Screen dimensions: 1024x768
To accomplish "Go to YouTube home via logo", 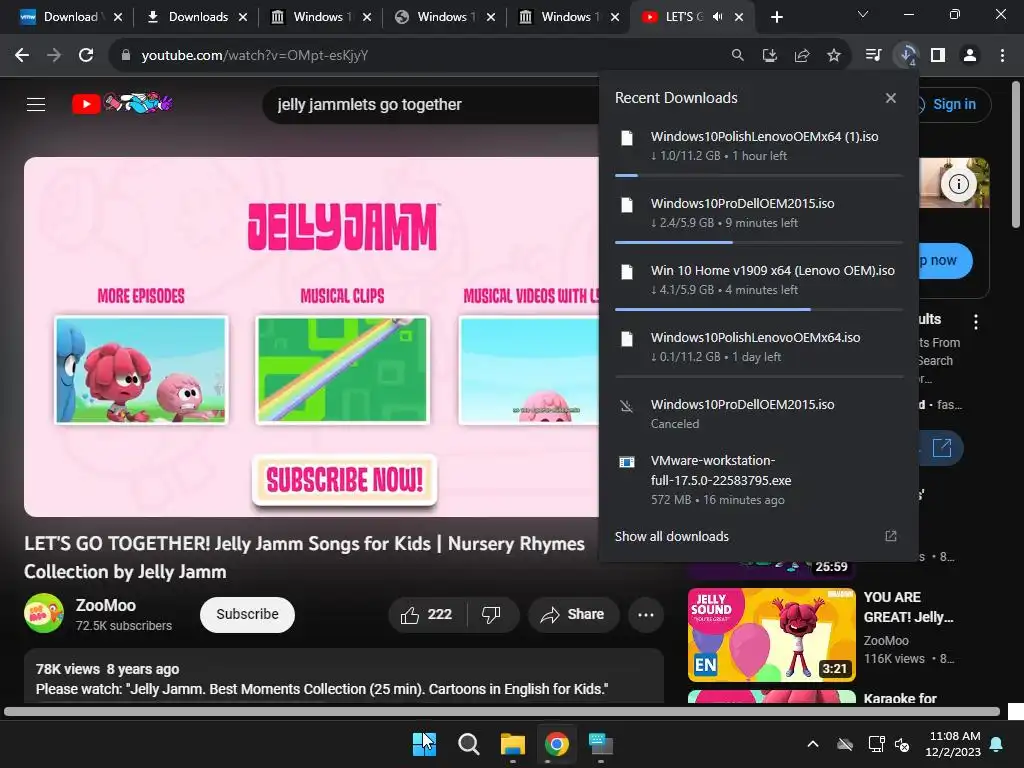I will [122, 103].
